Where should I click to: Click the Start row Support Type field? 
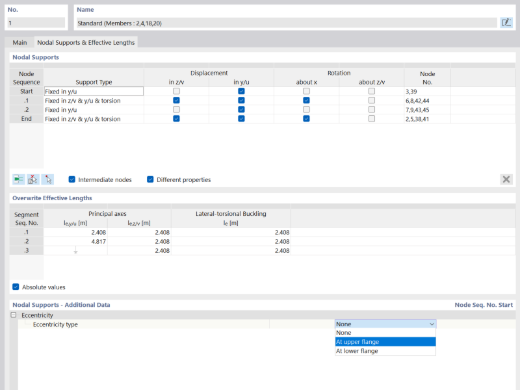point(94,91)
